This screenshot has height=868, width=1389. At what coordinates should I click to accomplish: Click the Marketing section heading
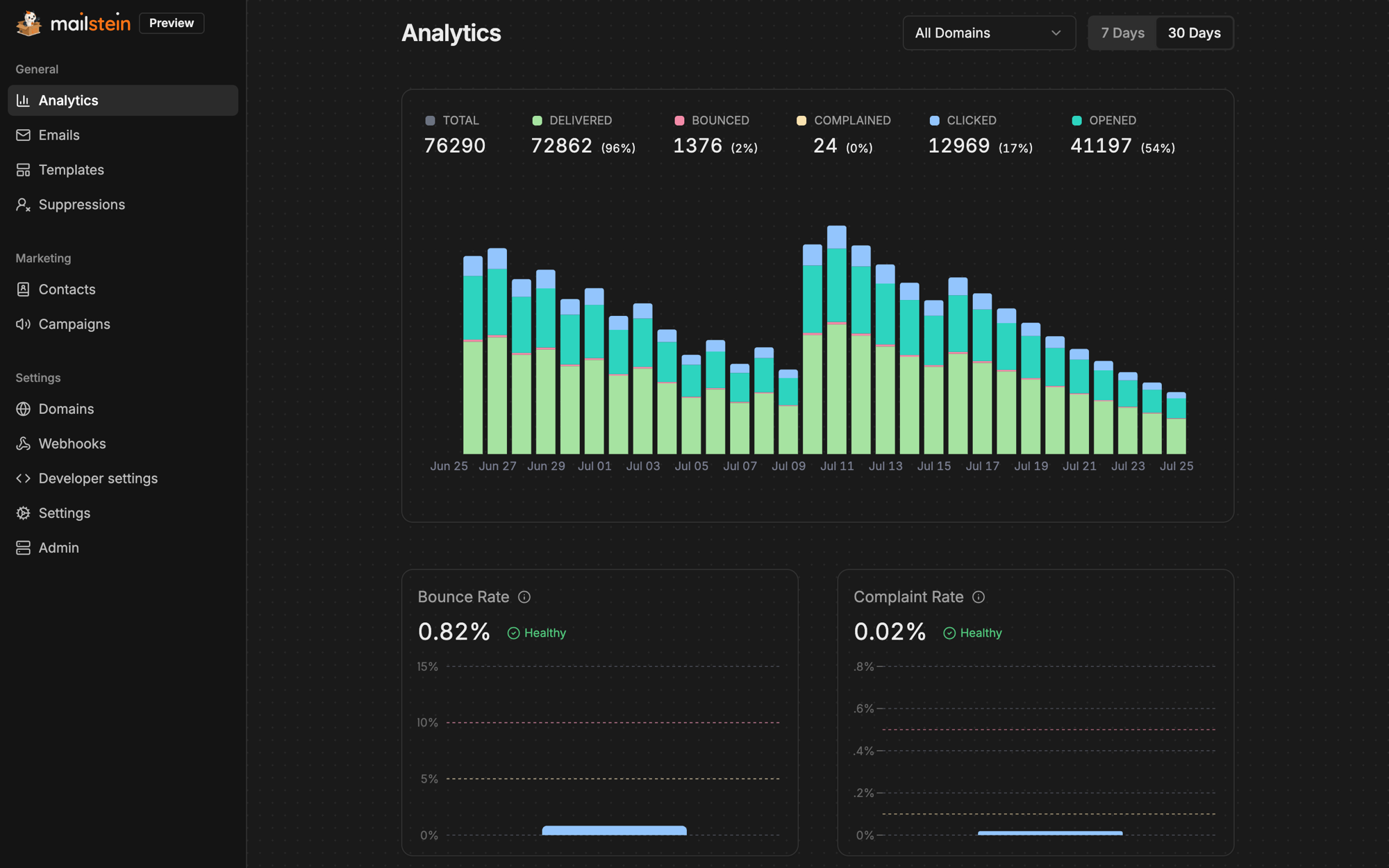click(43, 258)
